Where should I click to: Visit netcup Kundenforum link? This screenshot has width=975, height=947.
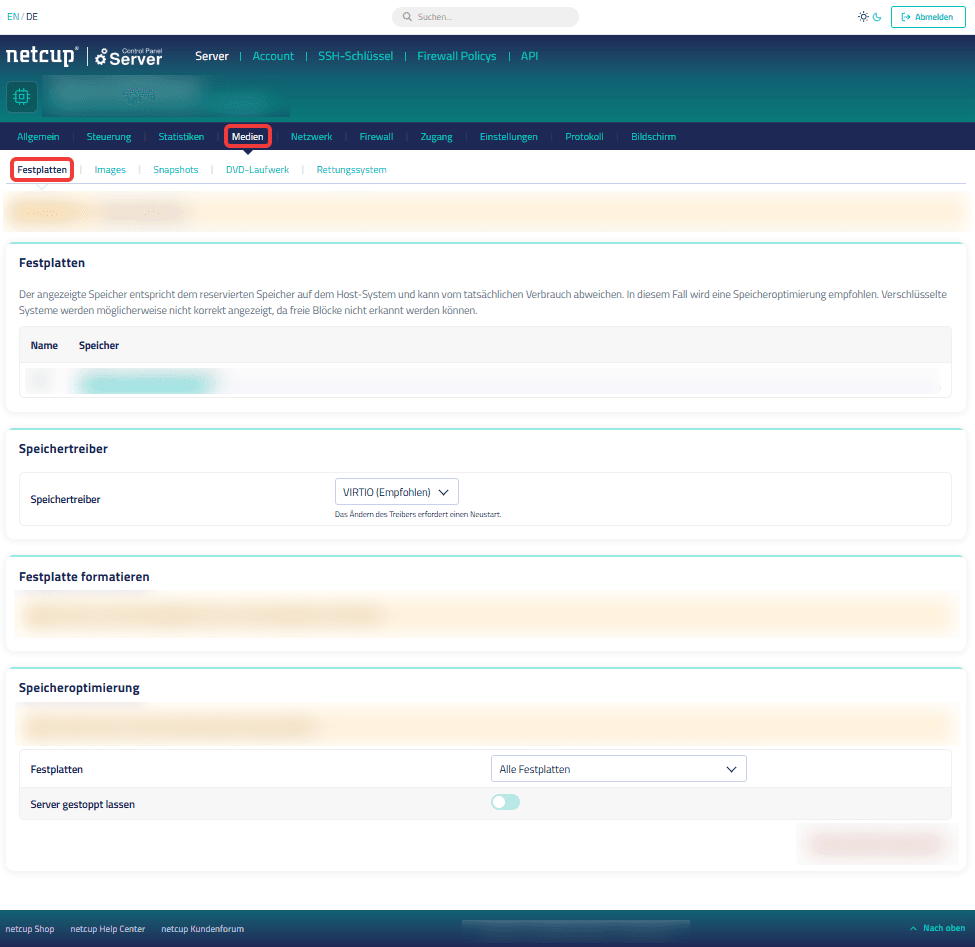point(203,929)
